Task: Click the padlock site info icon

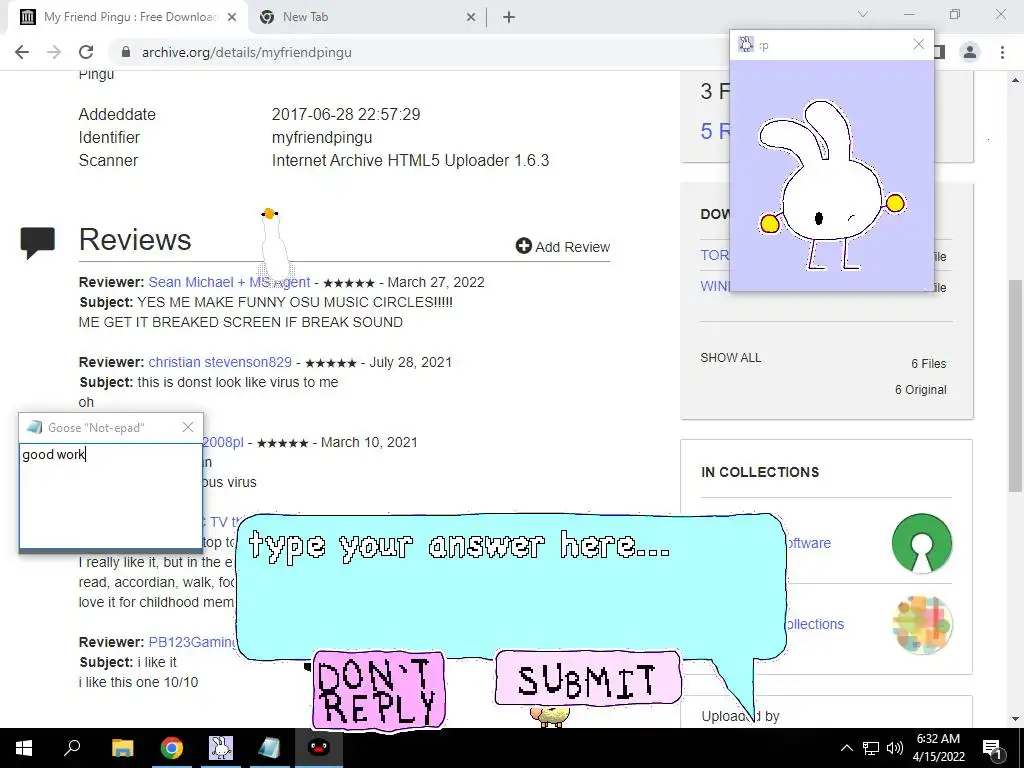Action: (126, 52)
